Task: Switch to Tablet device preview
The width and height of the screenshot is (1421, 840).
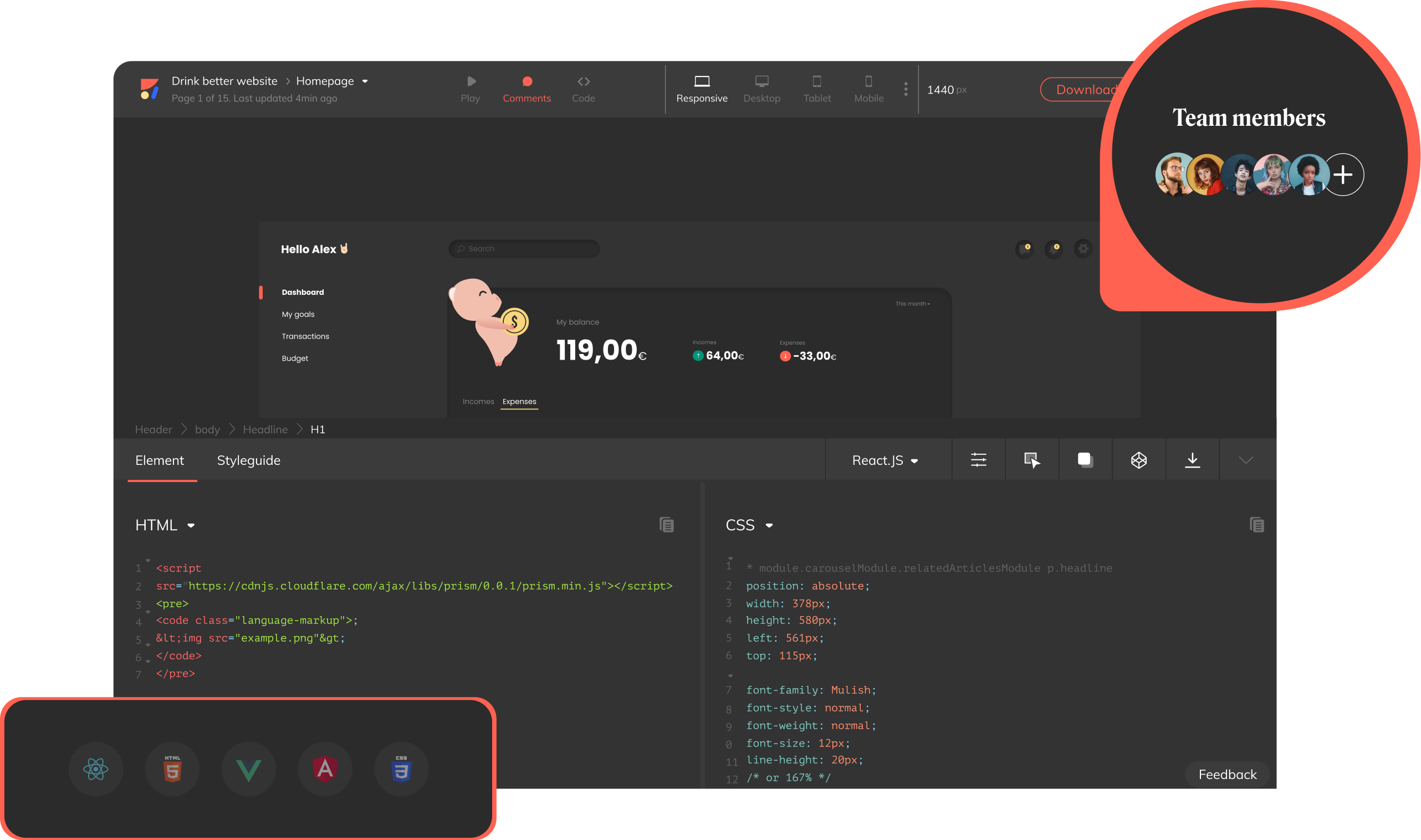Action: [x=817, y=89]
